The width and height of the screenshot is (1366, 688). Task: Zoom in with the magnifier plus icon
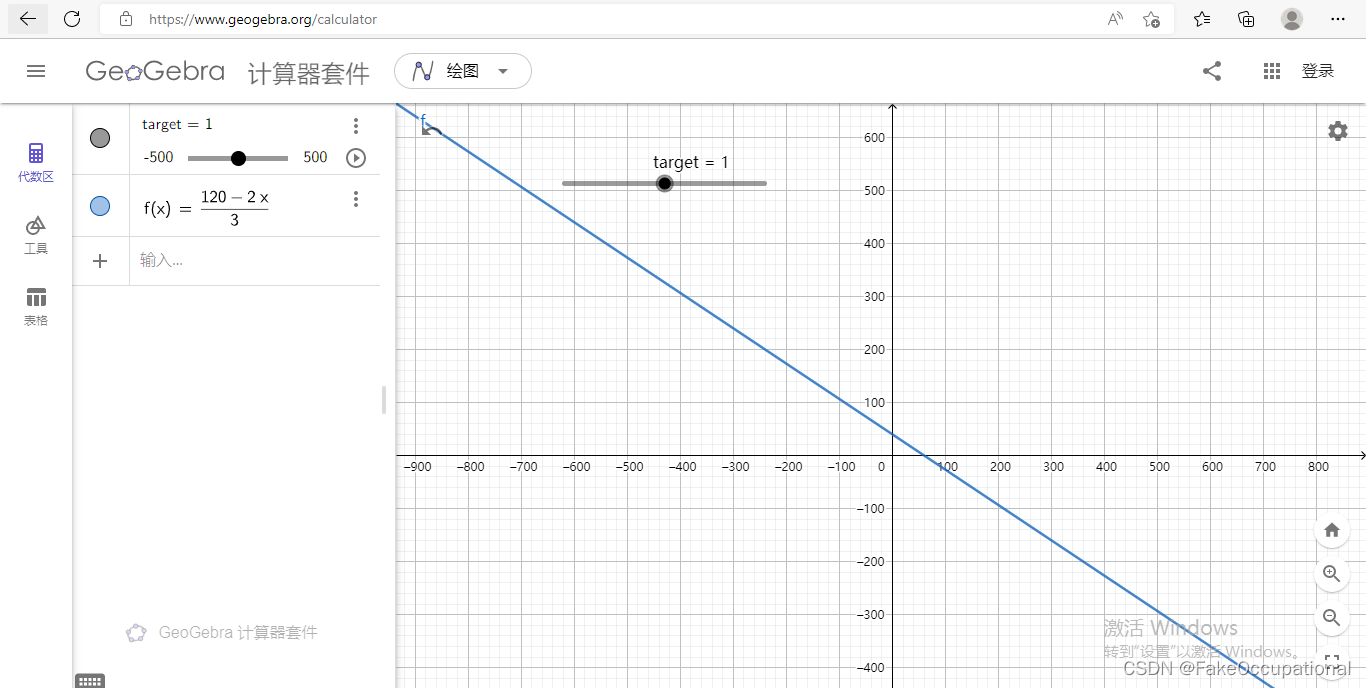[1332, 574]
